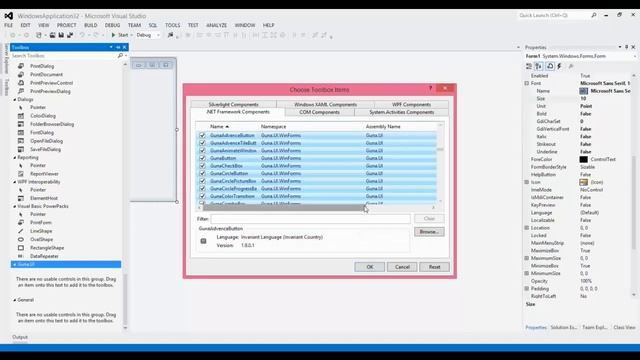Switch to the WPF Components tab
Viewport: 640px width, 360px height.
[411, 104]
